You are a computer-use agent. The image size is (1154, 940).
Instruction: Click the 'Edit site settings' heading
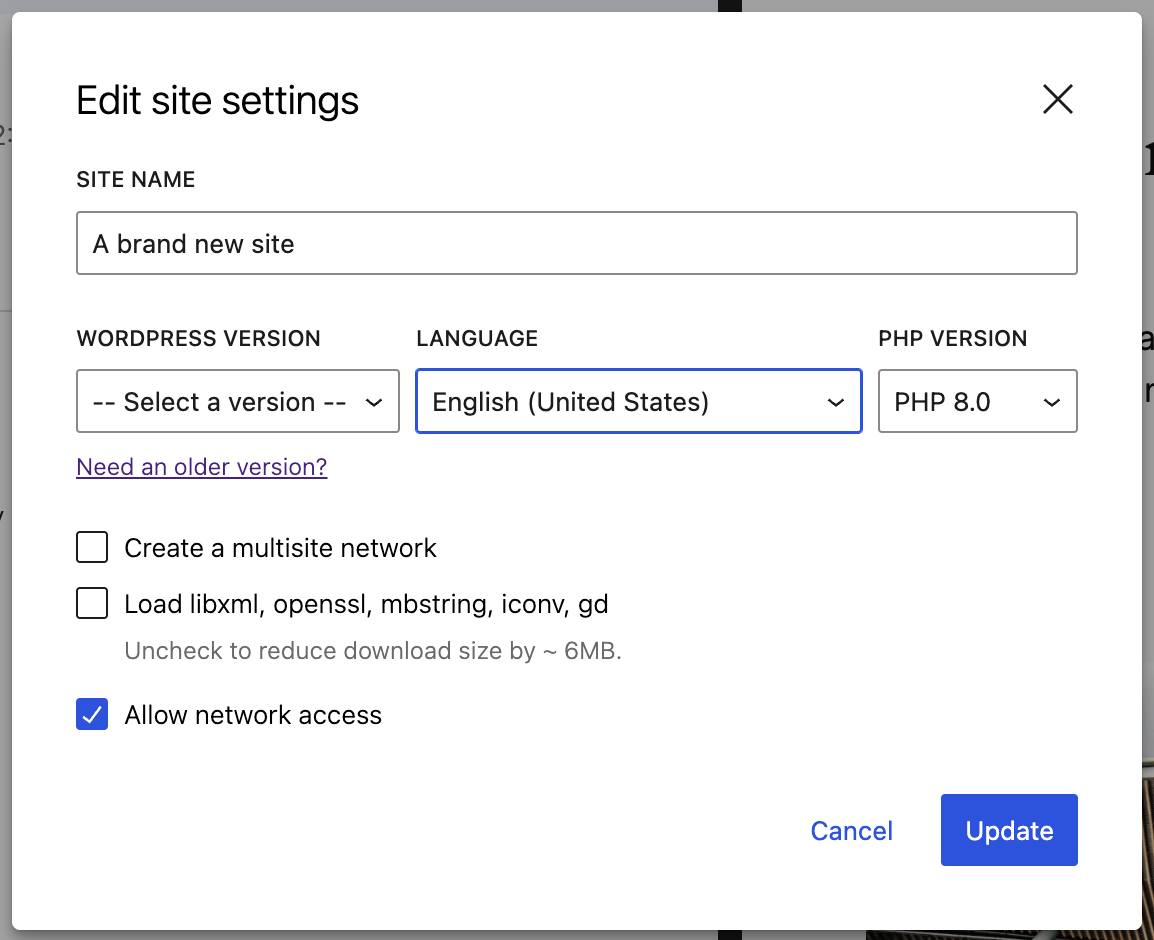pyautogui.click(x=217, y=100)
